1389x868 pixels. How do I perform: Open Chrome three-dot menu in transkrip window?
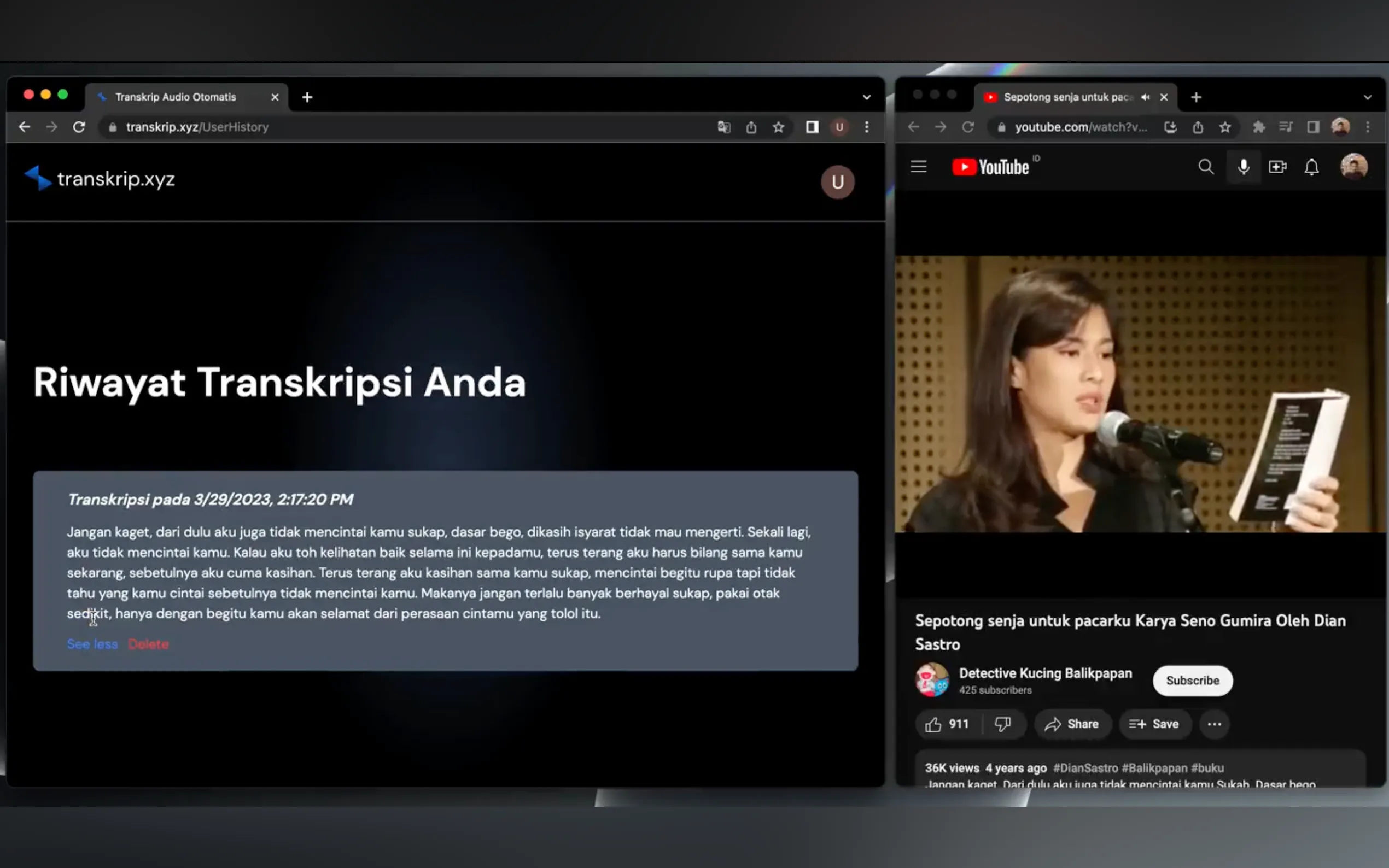[x=866, y=127]
